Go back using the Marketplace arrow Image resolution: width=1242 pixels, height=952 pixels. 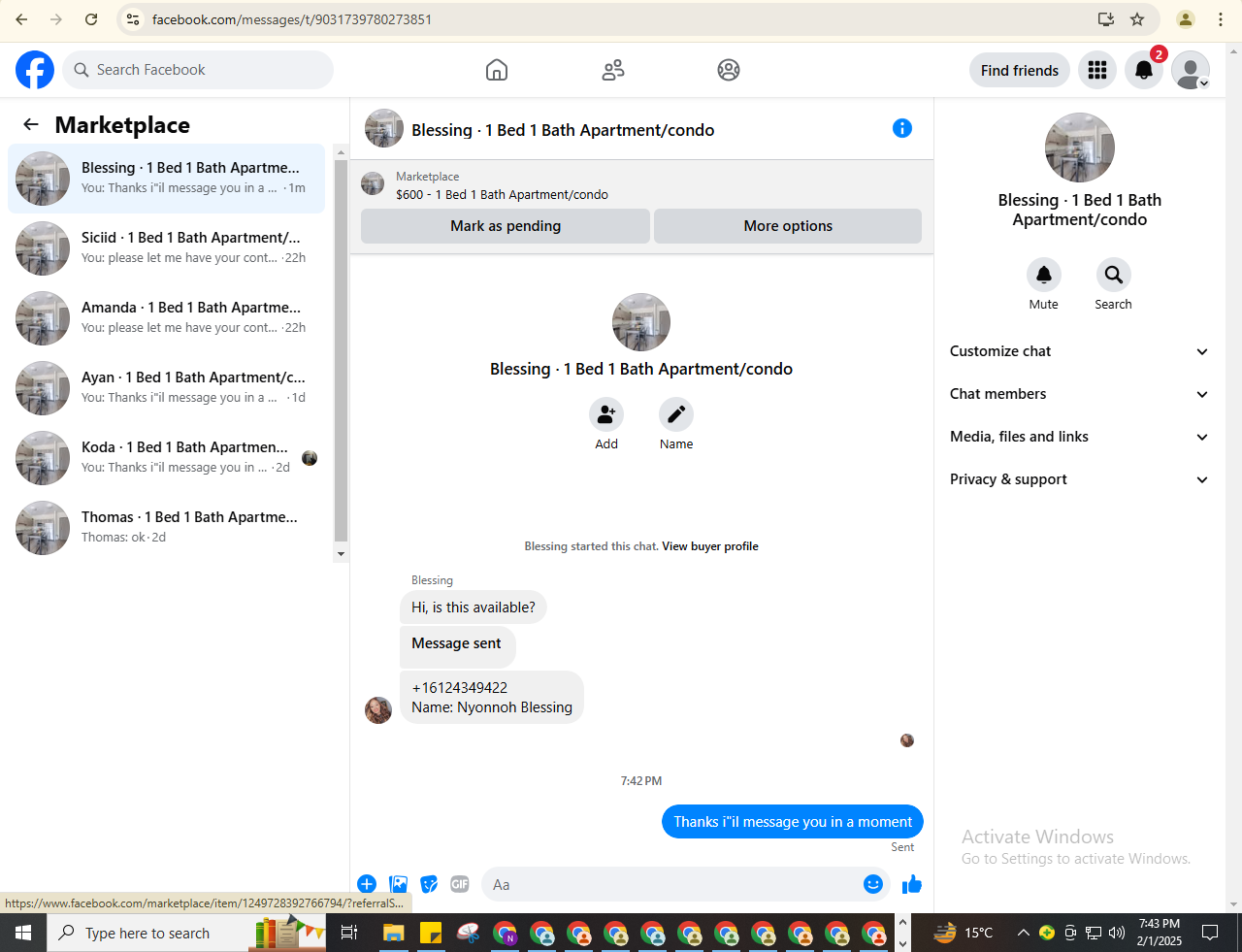31,124
